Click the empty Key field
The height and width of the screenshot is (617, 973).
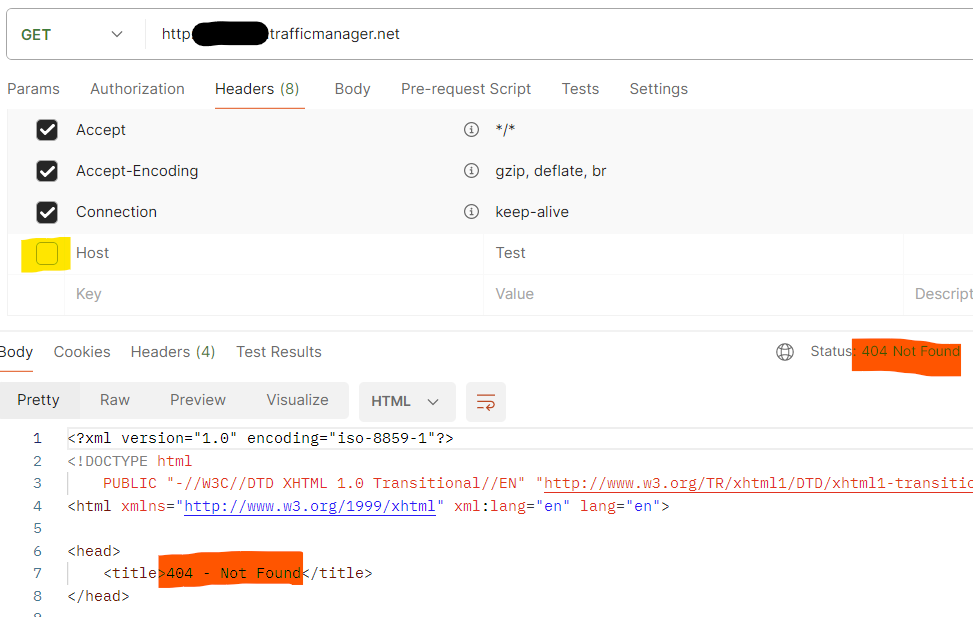tap(274, 294)
